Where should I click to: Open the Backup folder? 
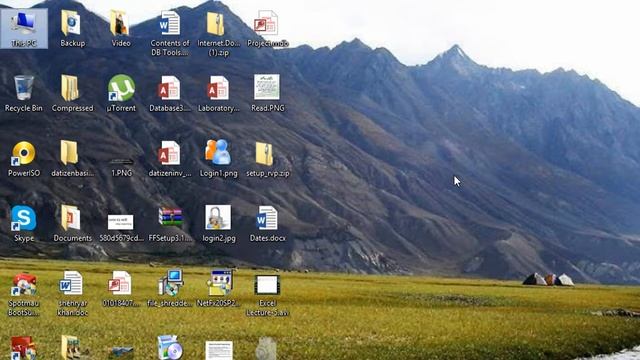[72, 29]
